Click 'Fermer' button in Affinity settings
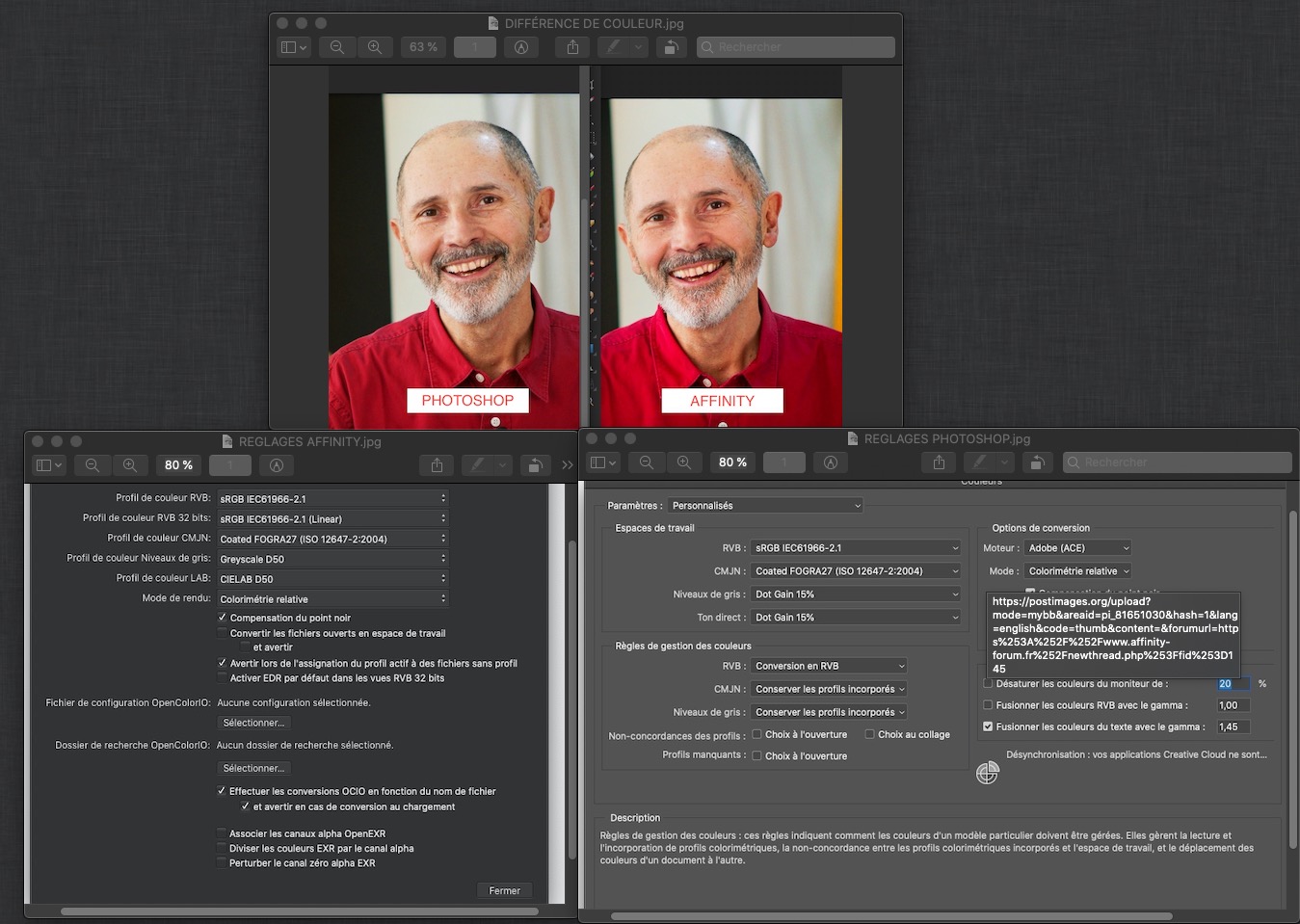Viewport: 1300px width, 924px height. point(504,890)
